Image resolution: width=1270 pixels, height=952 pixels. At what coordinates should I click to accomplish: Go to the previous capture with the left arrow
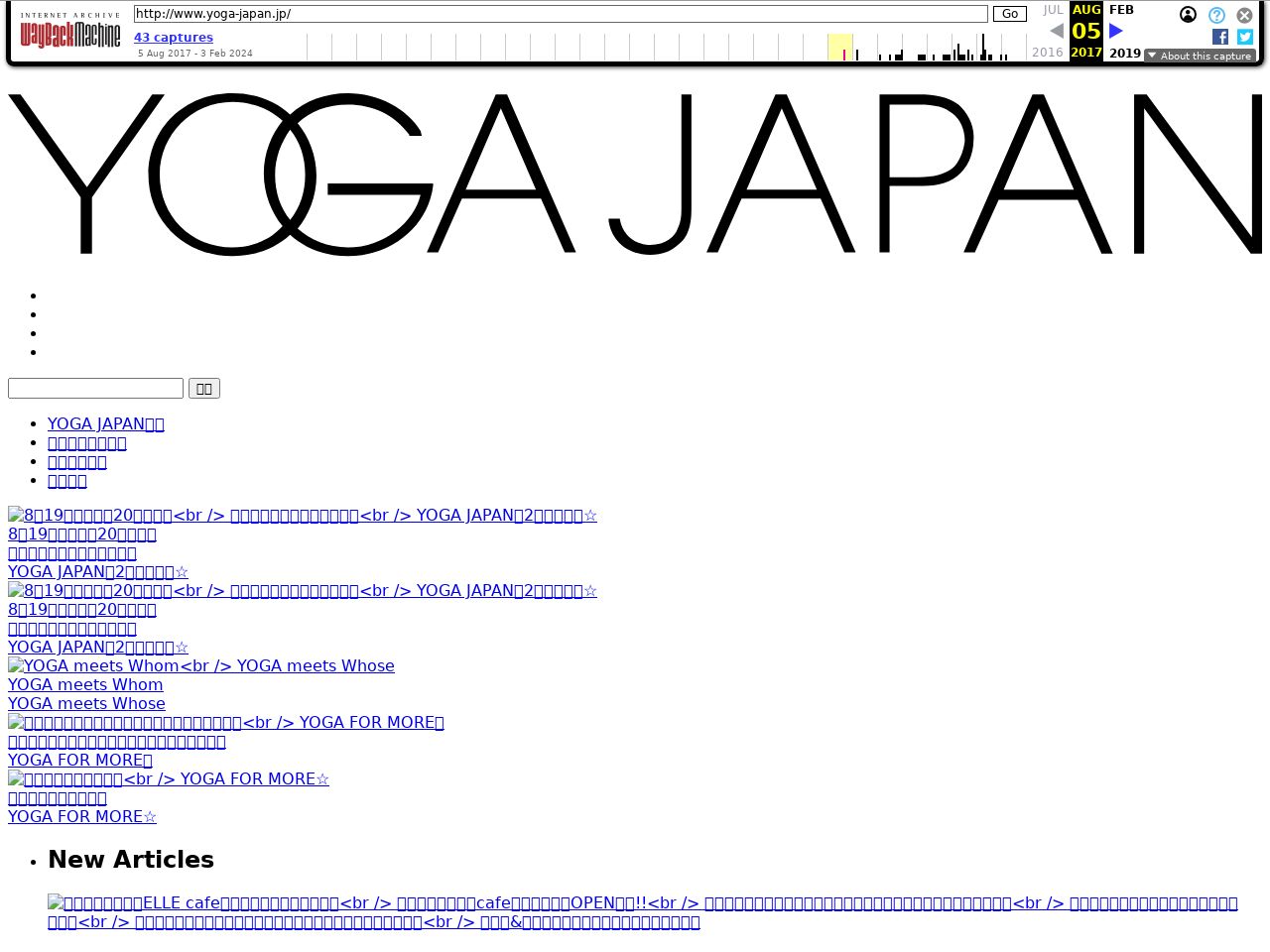pos(1056,31)
